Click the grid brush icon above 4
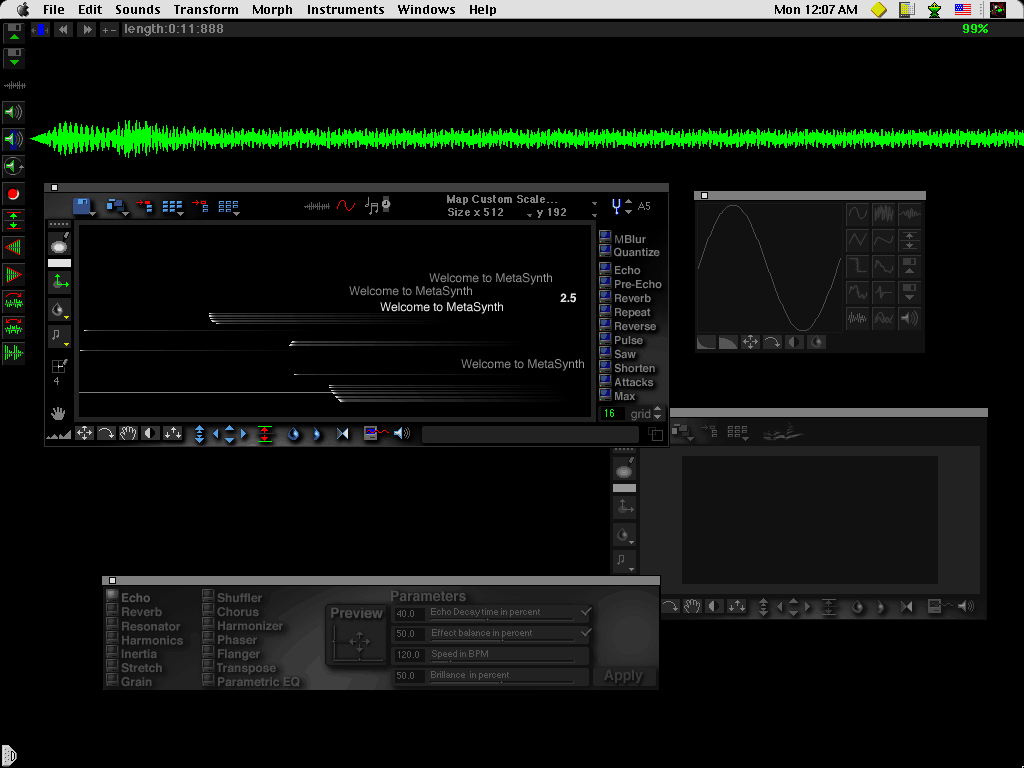 coord(59,366)
